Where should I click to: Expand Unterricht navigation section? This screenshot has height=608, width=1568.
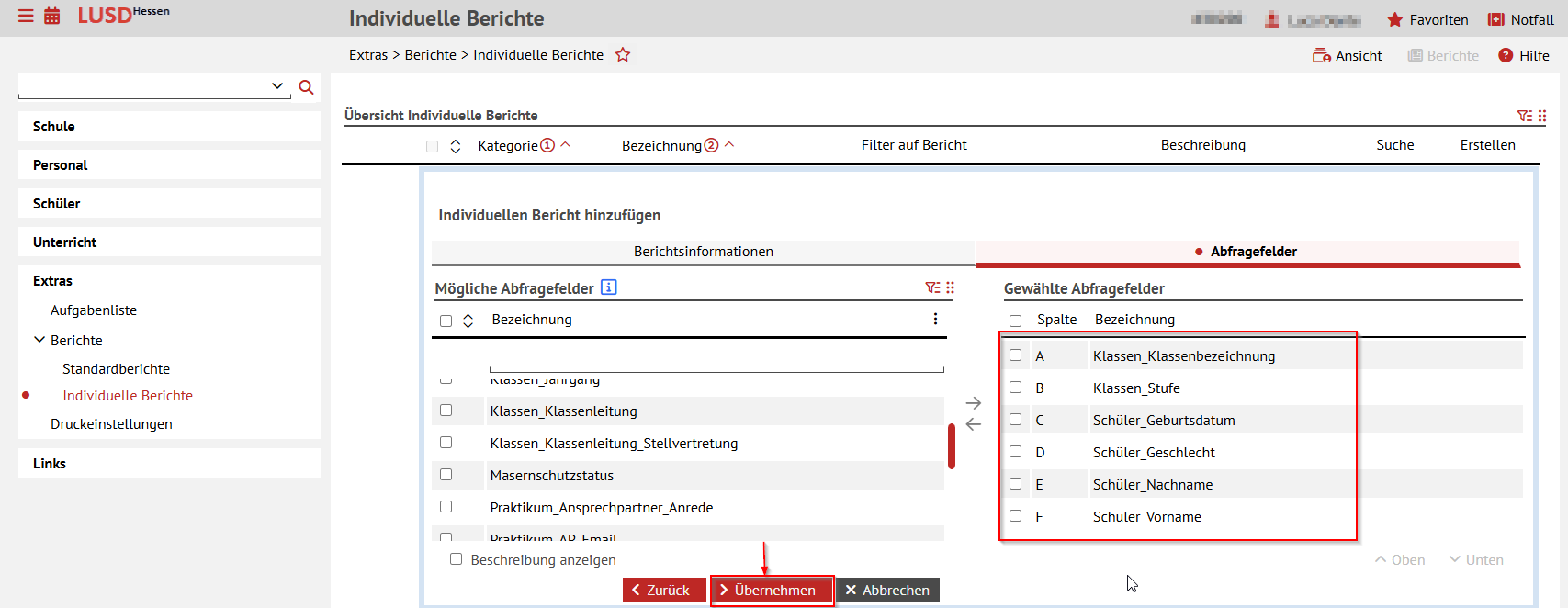[170, 242]
